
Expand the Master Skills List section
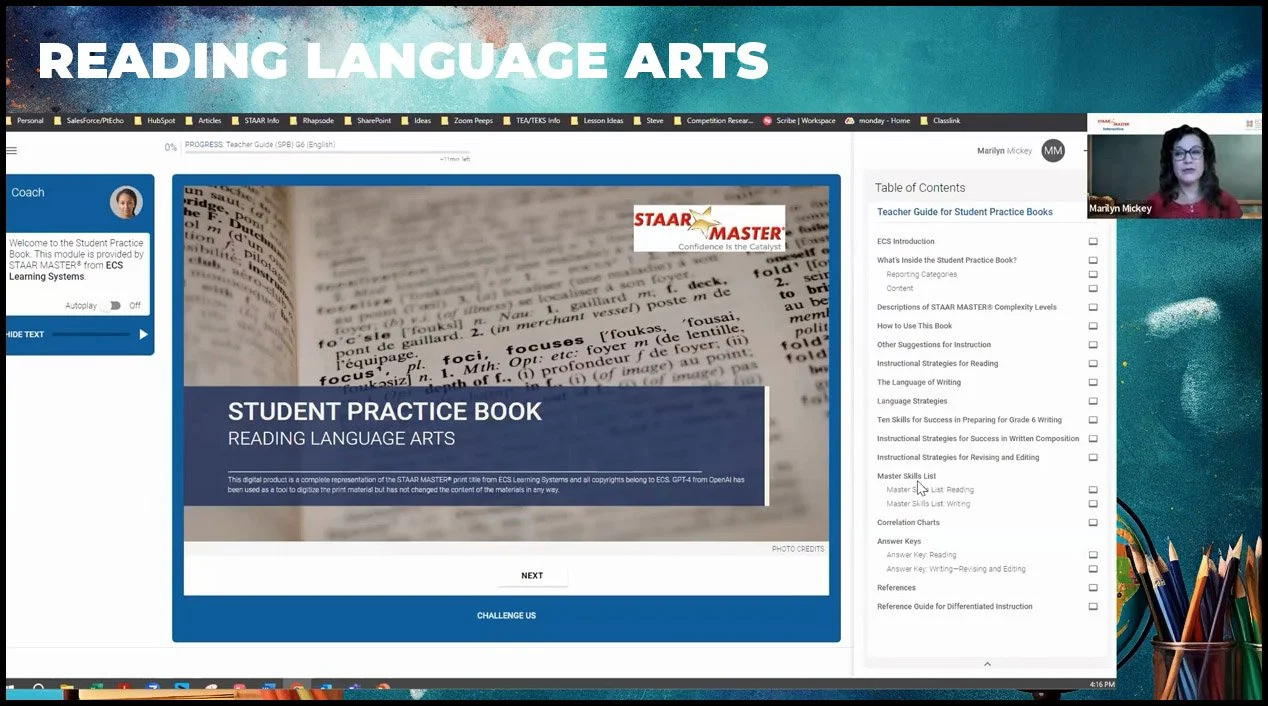906,475
